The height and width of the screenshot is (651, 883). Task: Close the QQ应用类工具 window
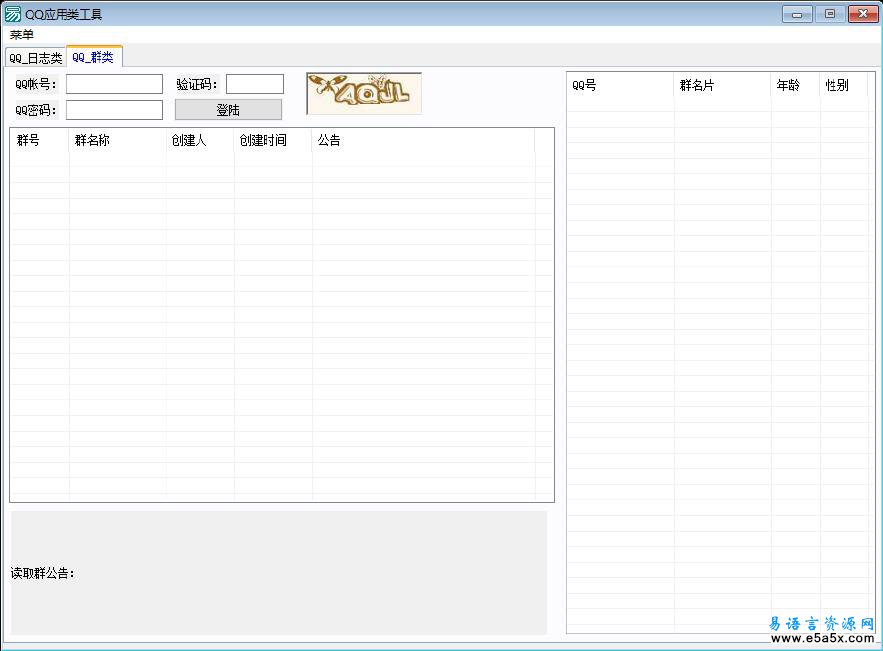(x=863, y=14)
